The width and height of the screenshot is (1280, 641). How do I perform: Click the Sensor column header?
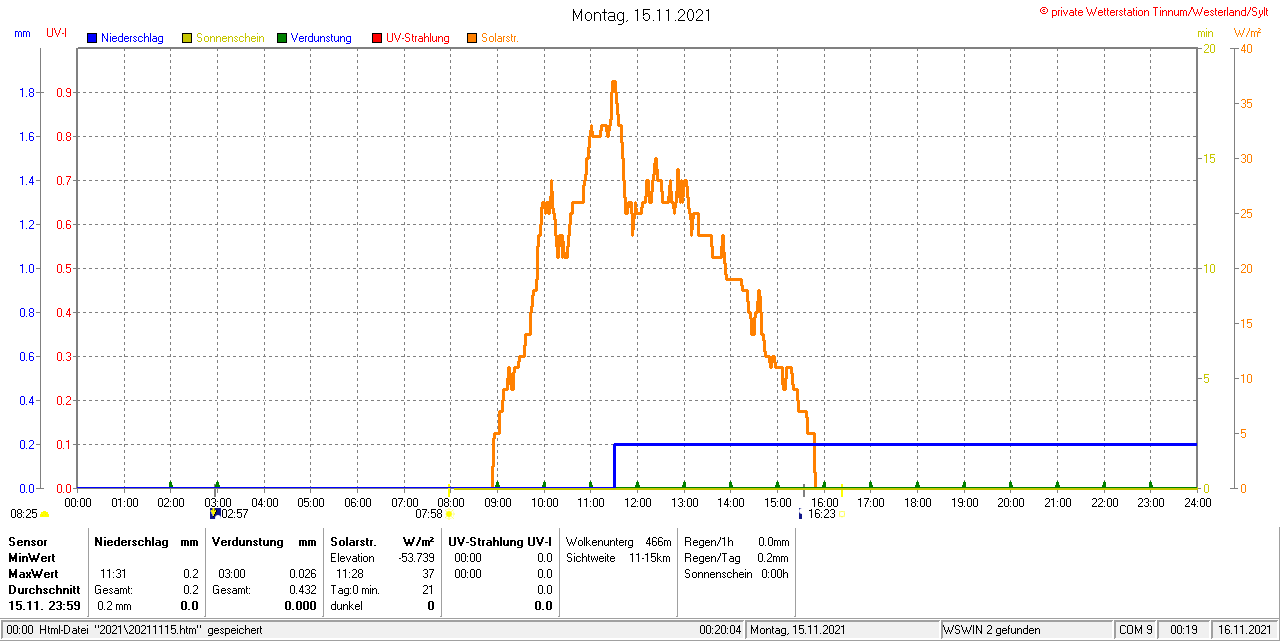point(27,542)
